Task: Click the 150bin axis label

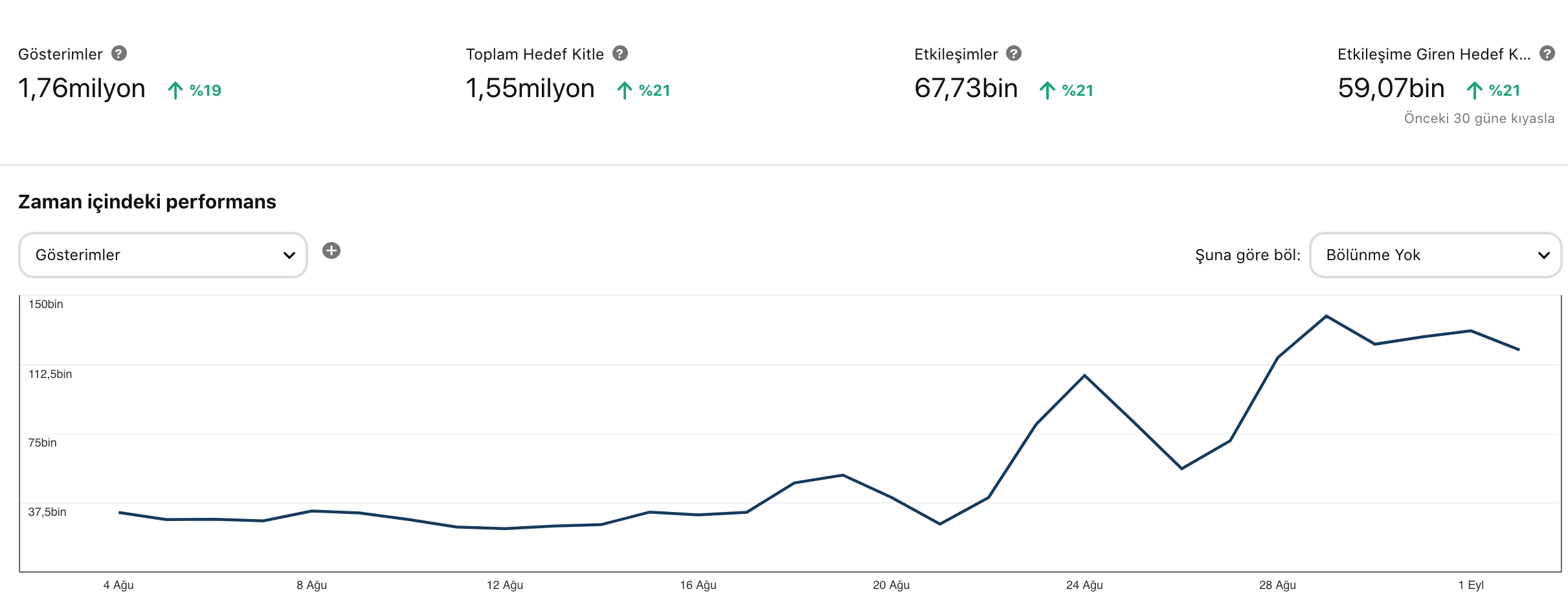Action: click(x=46, y=304)
